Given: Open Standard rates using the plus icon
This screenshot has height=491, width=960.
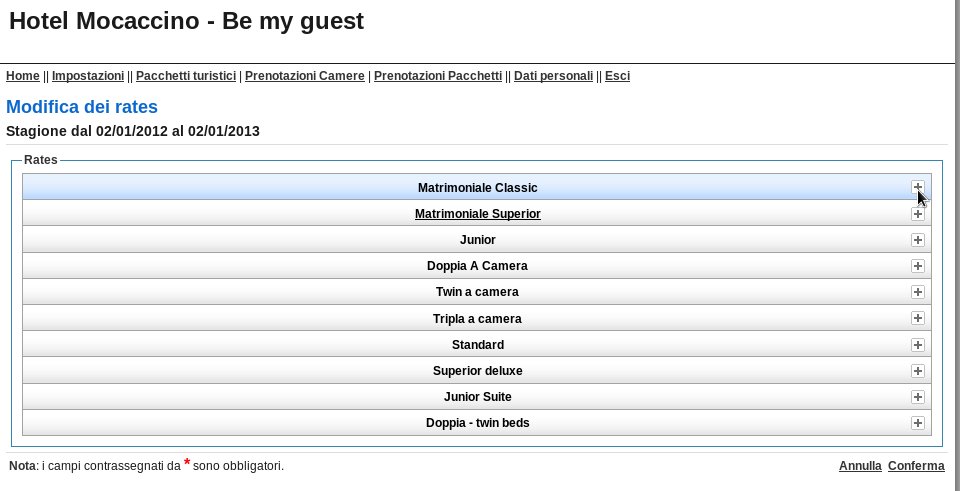Looking at the screenshot, I should [x=917, y=345].
